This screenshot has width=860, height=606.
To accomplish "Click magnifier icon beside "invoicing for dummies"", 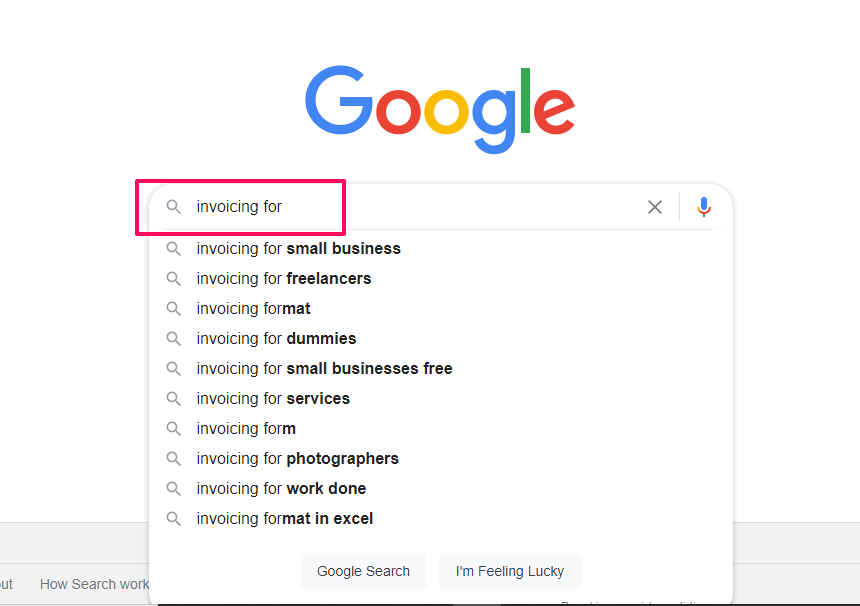I will (174, 339).
